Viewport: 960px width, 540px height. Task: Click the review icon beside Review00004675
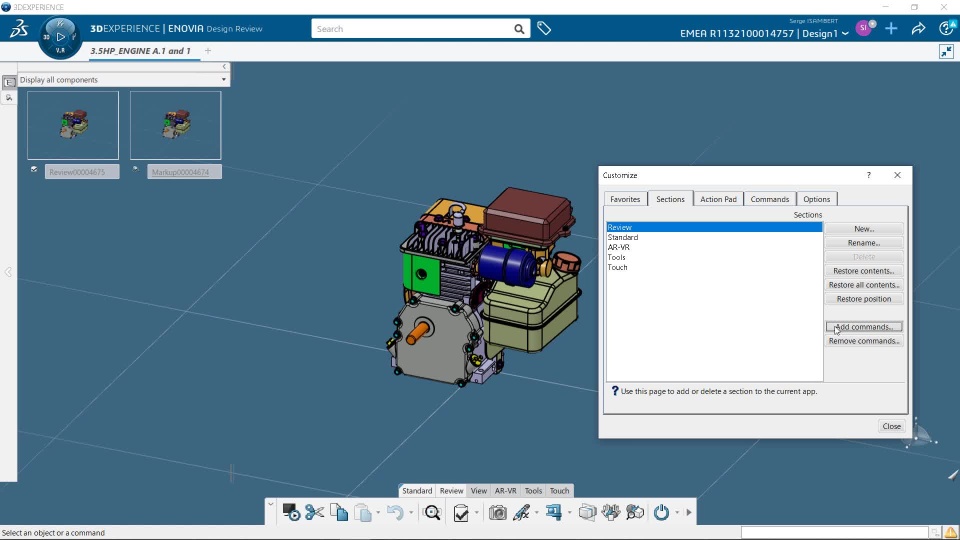[x=34, y=170]
